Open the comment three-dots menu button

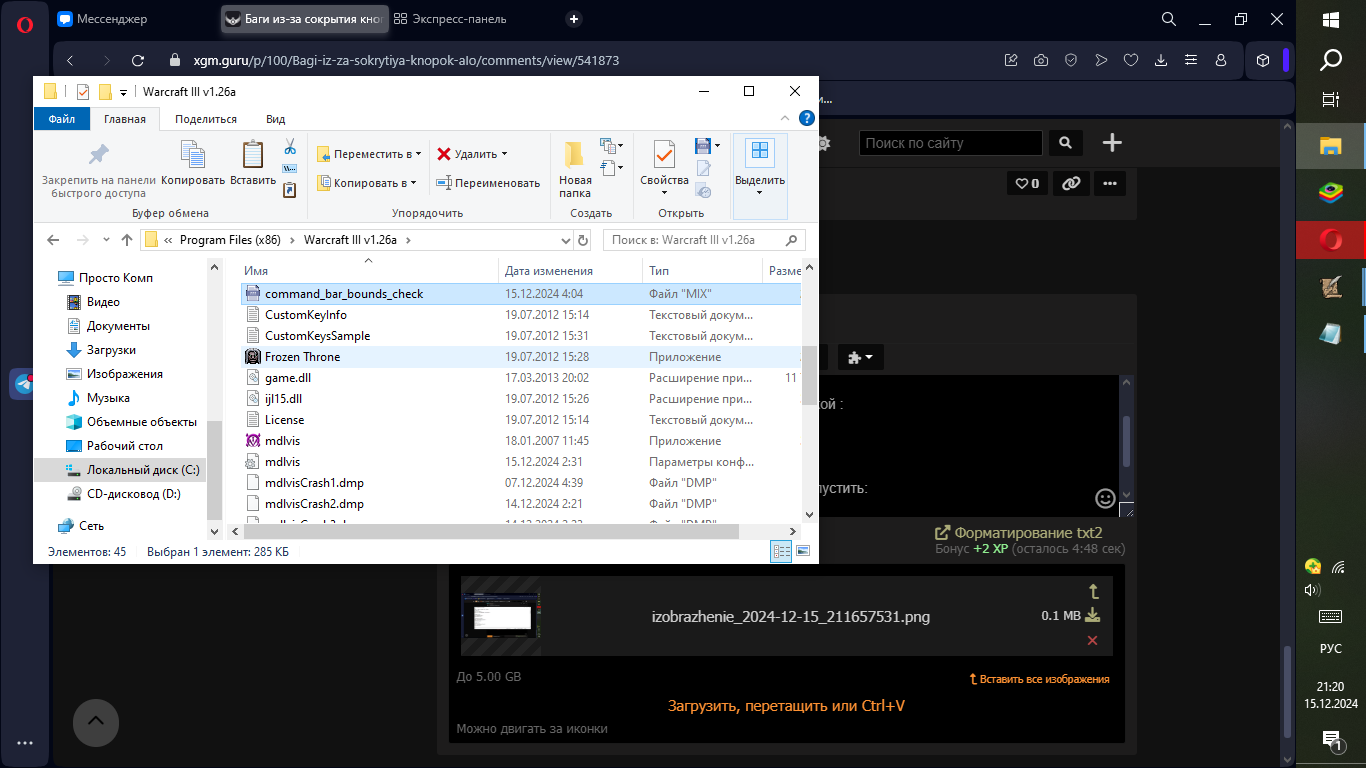(1110, 183)
